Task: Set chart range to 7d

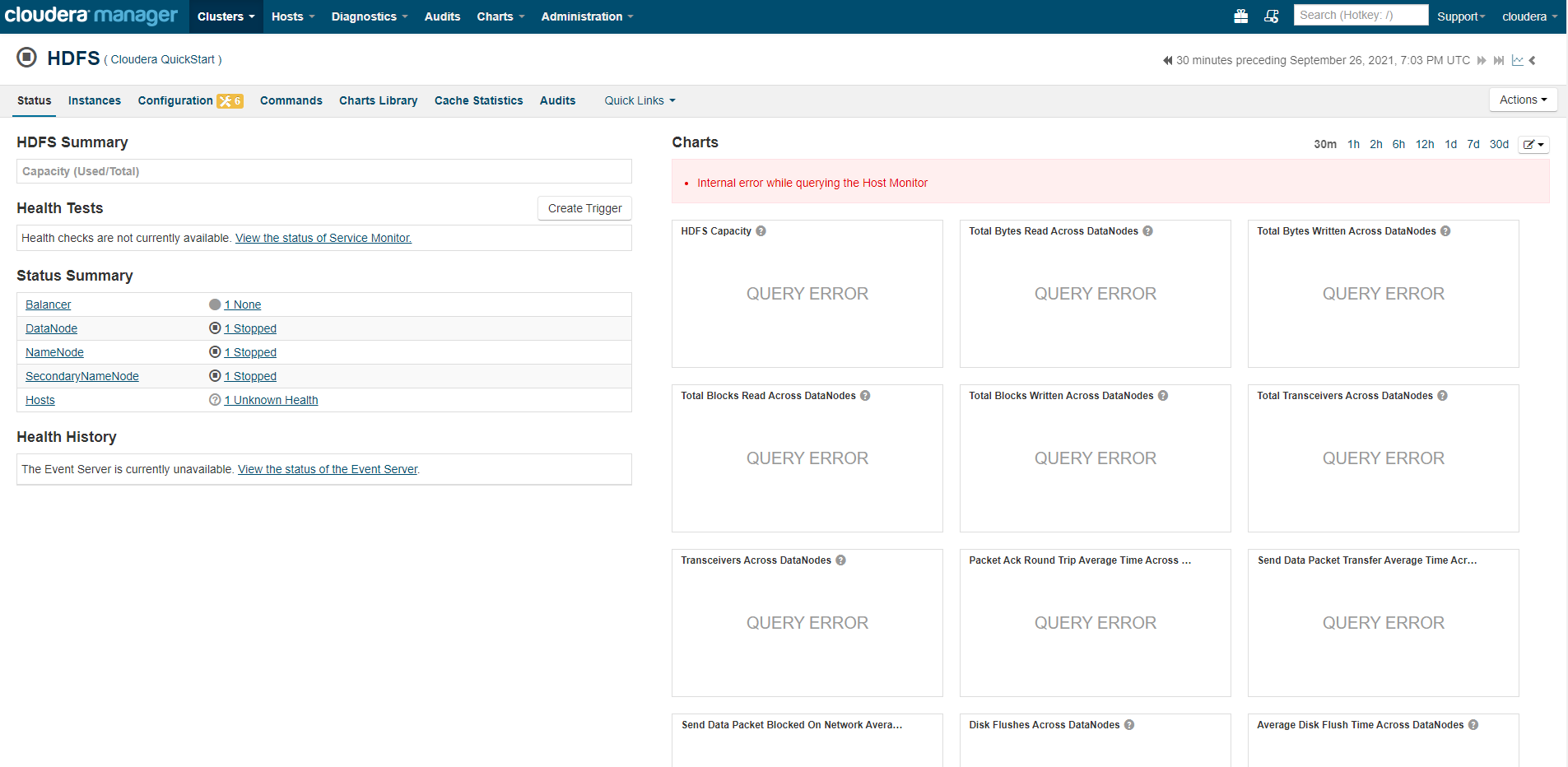Action: 1473,144
